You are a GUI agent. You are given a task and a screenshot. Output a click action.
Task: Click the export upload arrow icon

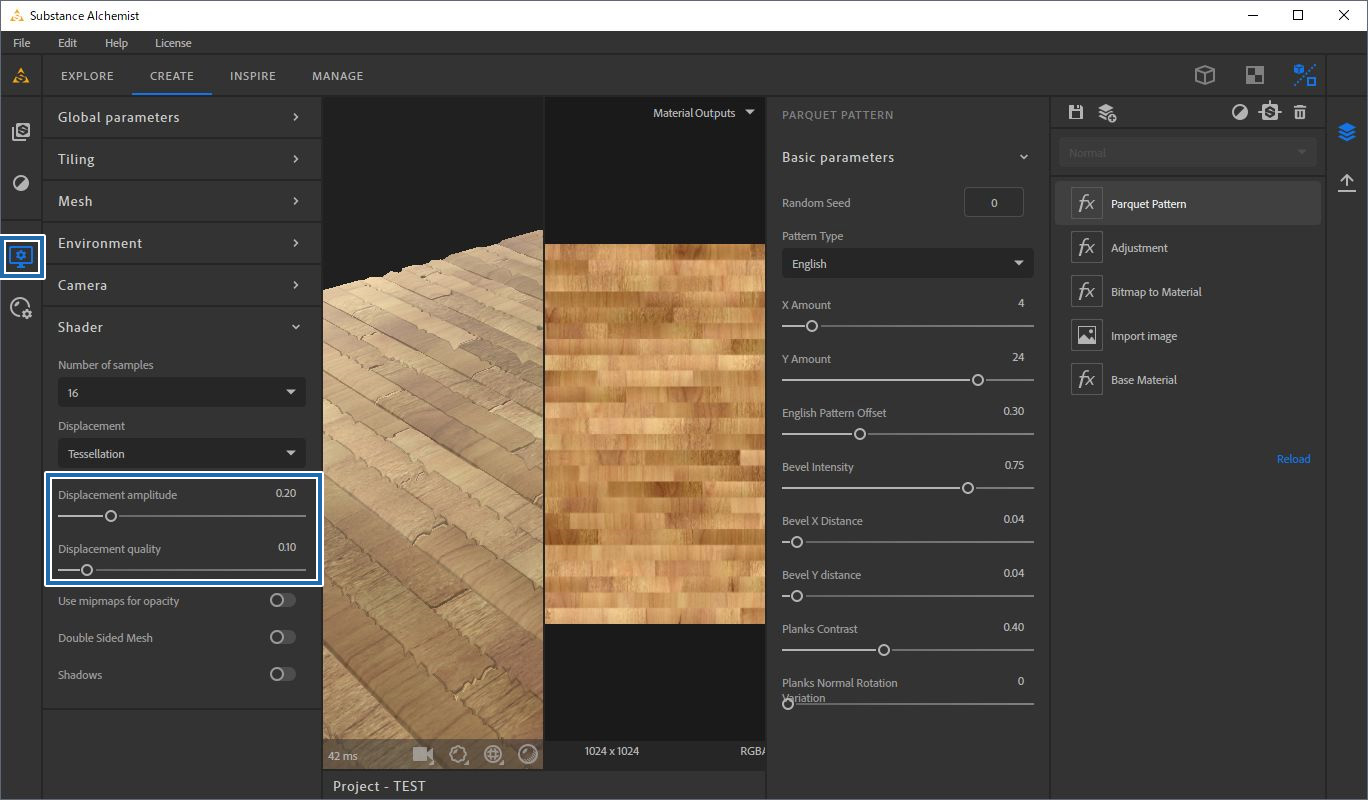1347,182
